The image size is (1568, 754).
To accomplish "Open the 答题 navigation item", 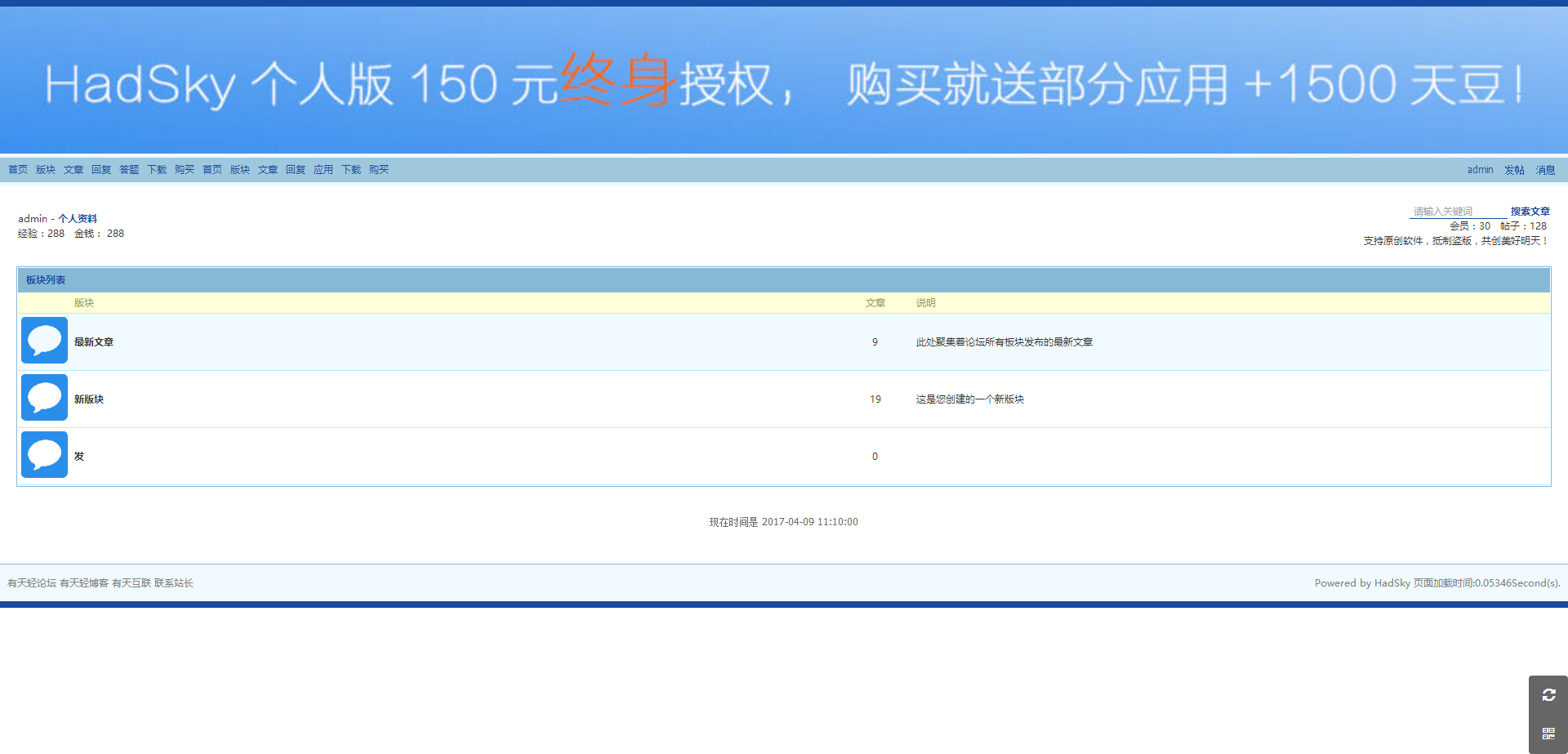I will (129, 170).
